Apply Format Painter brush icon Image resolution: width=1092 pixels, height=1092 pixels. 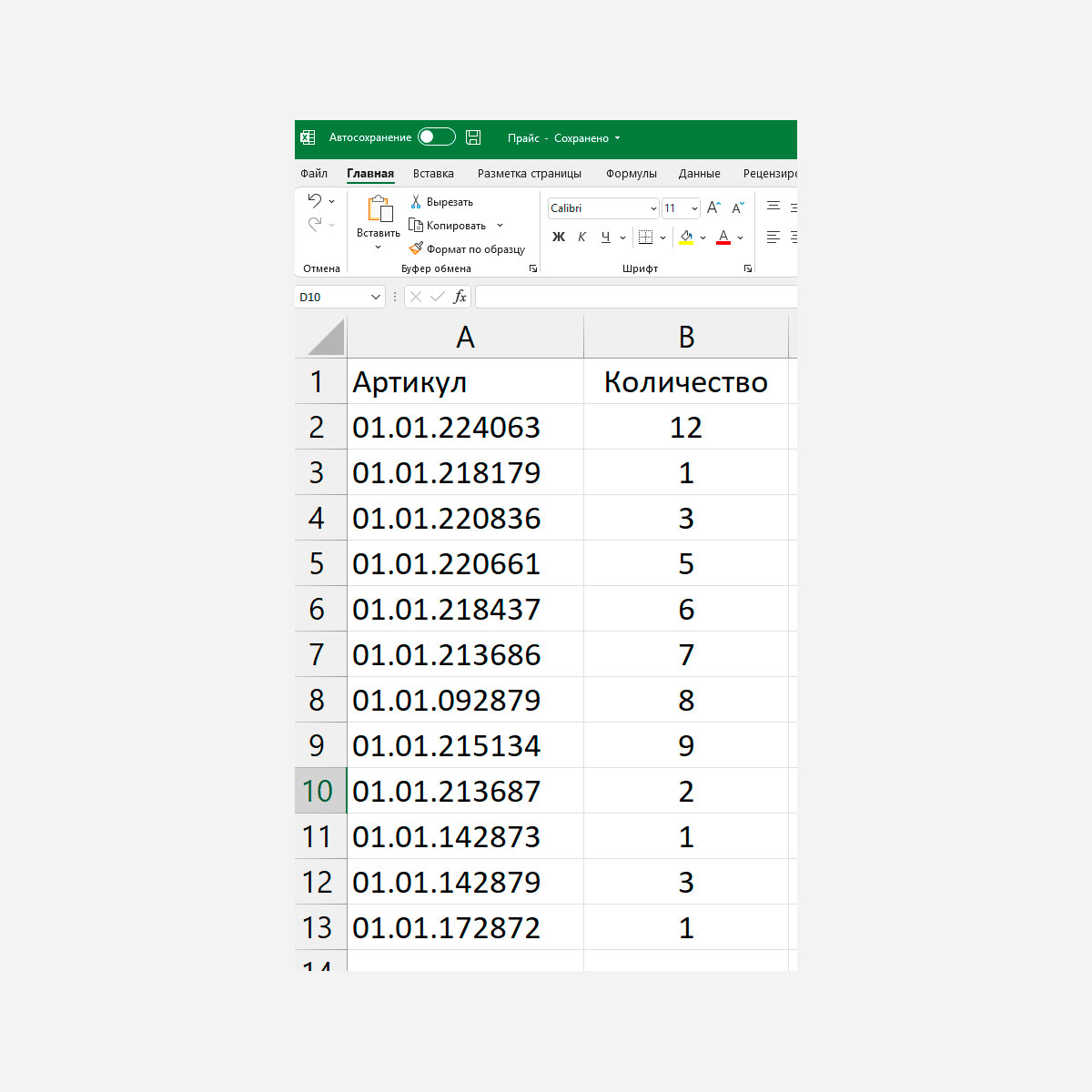pos(416,248)
